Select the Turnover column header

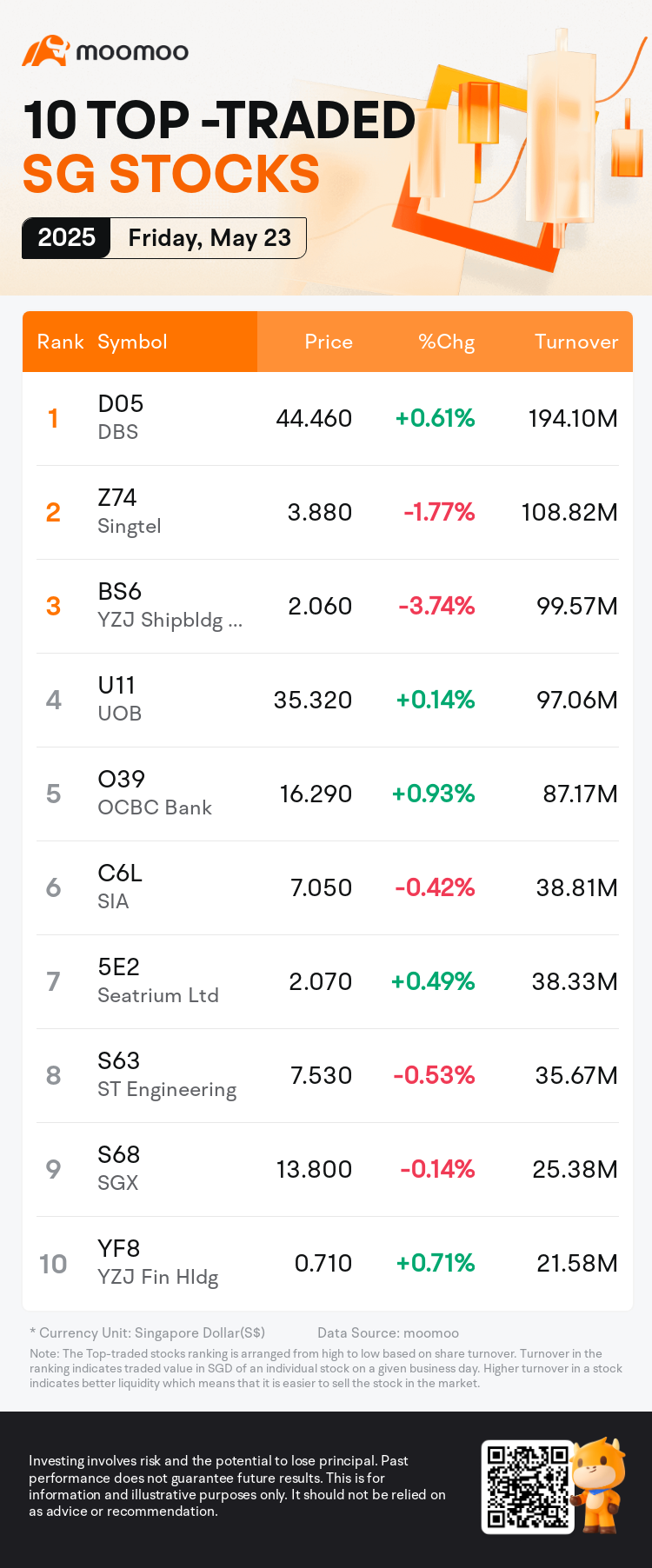(x=576, y=342)
